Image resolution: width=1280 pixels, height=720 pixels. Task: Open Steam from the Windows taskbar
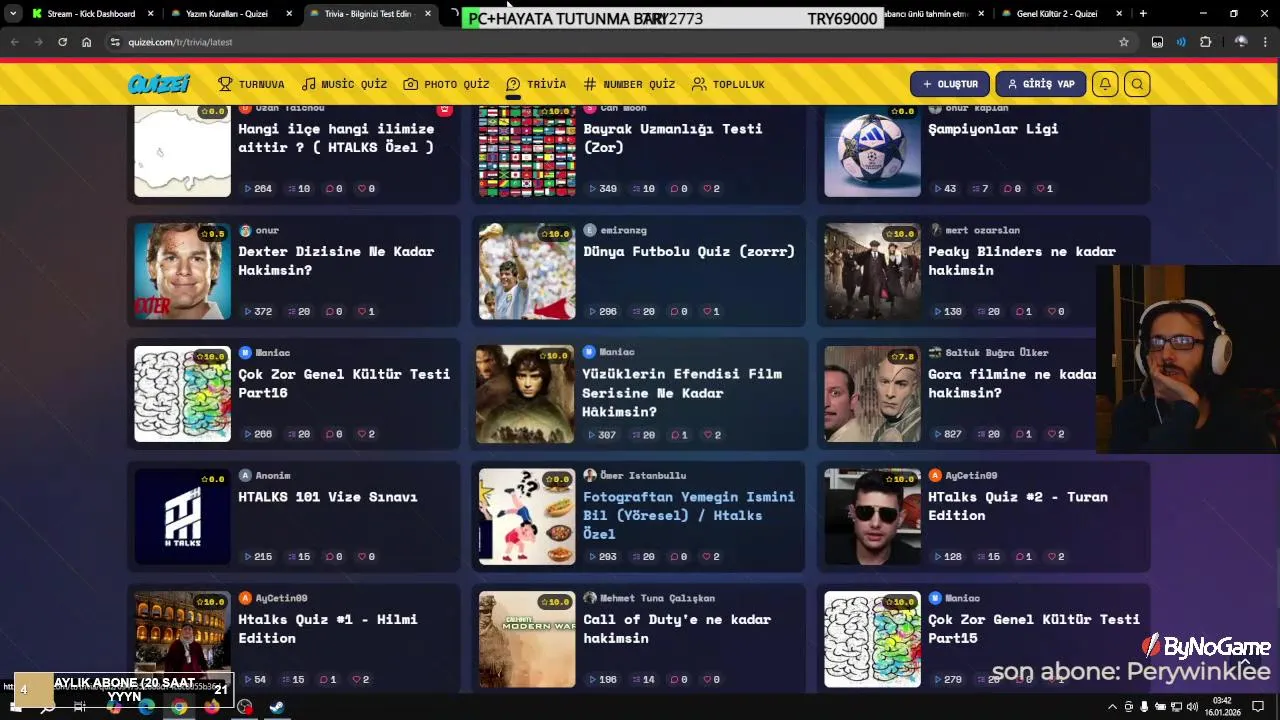click(x=277, y=707)
